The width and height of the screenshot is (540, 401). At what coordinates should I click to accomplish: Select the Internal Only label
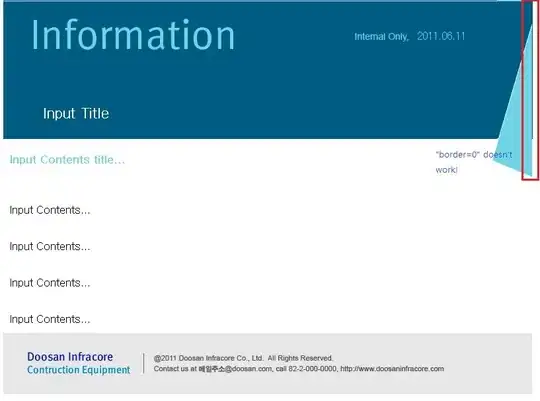(x=382, y=37)
